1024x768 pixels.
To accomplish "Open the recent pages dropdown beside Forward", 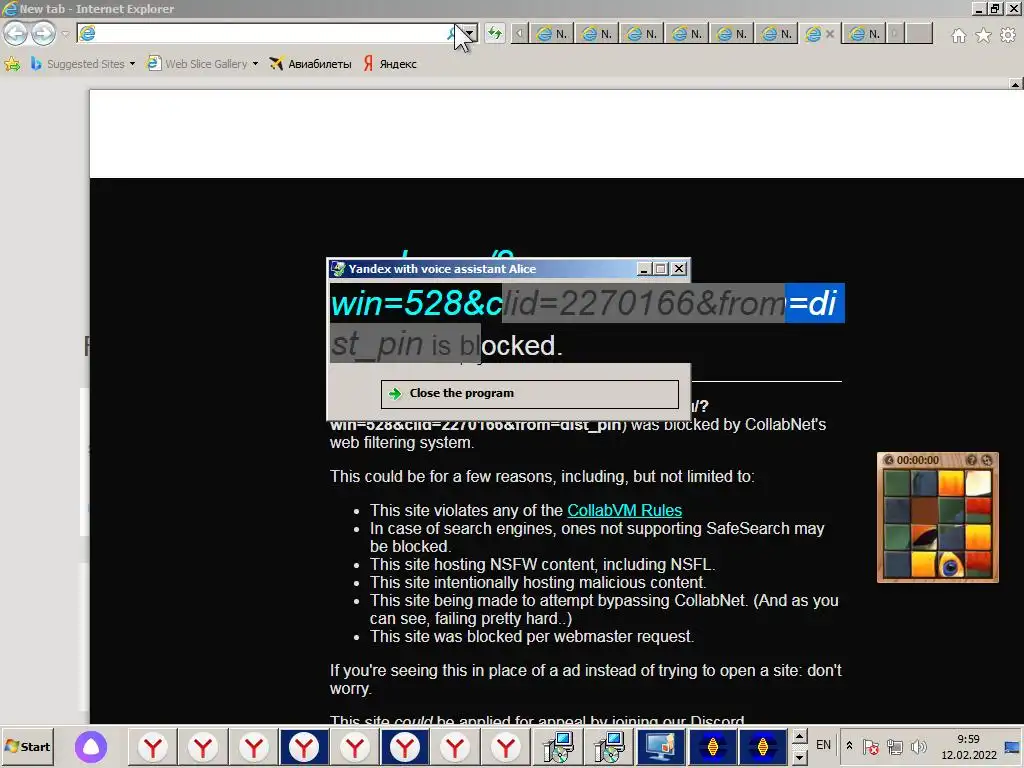I will (65, 33).
